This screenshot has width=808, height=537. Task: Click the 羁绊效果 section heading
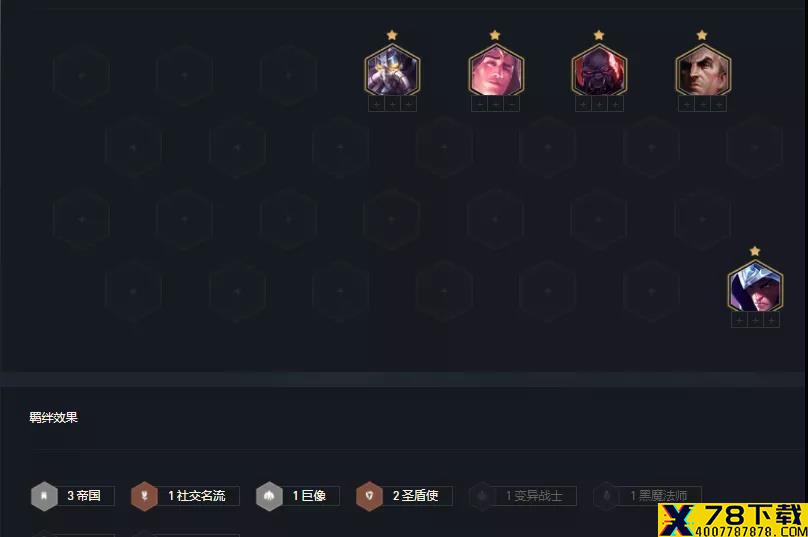pyautogui.click(x=54, y=417)
